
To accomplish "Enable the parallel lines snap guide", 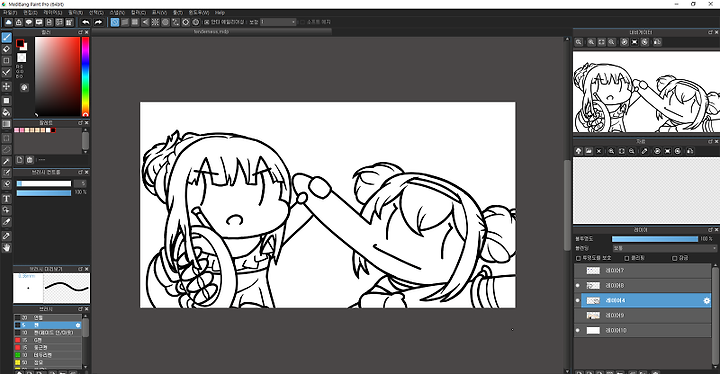I will click(x=125, y=22).
